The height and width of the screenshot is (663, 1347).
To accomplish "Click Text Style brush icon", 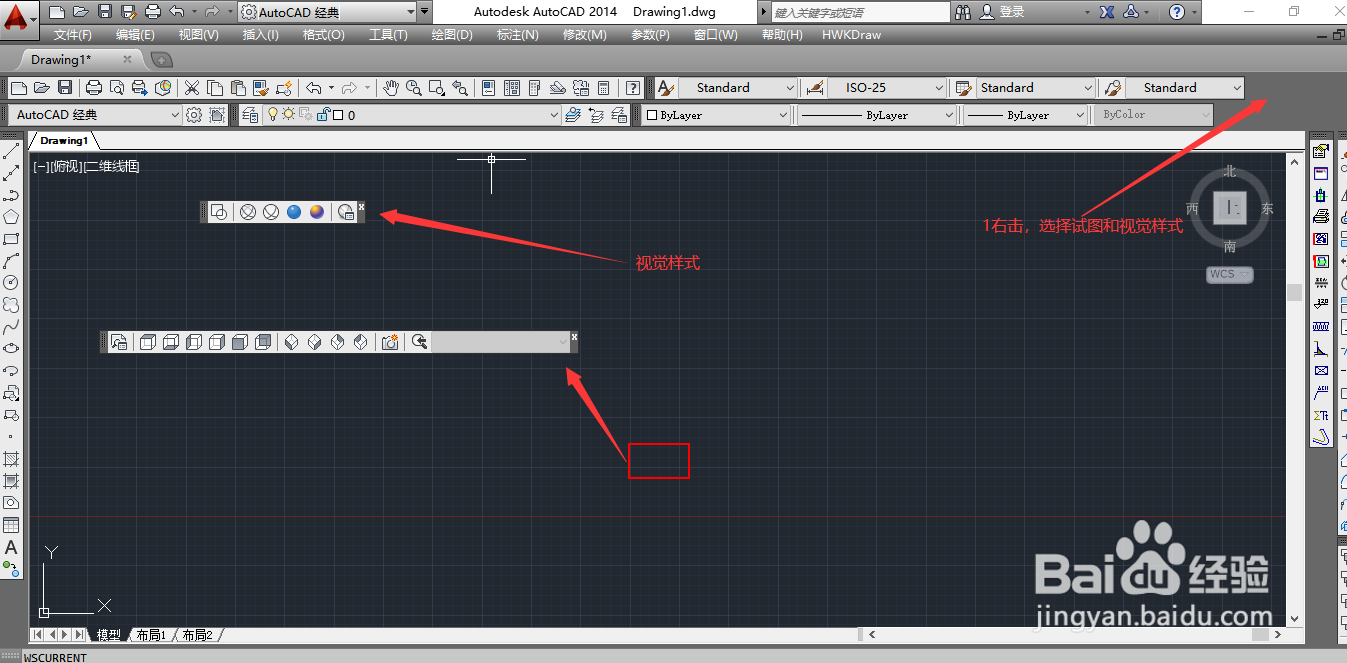I will (667, 88).
